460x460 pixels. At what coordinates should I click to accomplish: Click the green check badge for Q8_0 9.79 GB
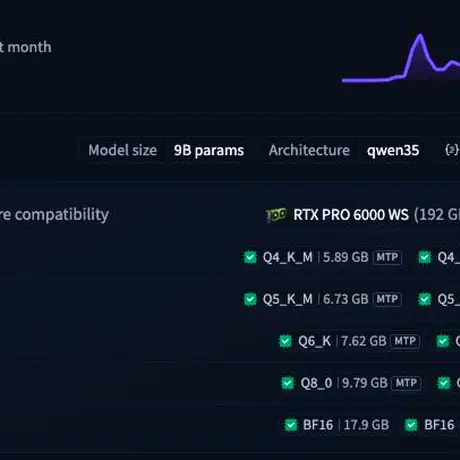click(288, 383)
